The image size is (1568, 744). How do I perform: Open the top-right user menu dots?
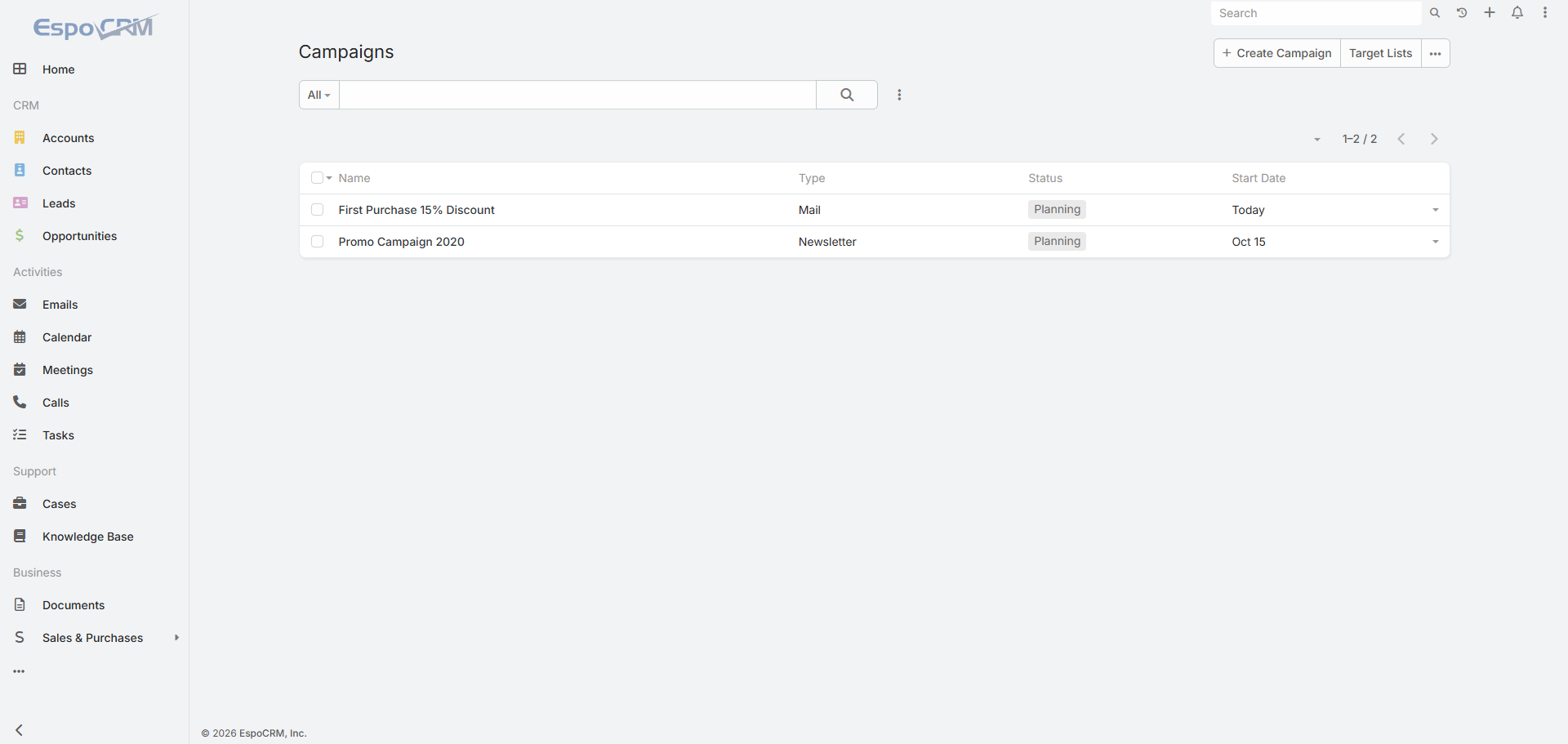(x=1545, y=13)
